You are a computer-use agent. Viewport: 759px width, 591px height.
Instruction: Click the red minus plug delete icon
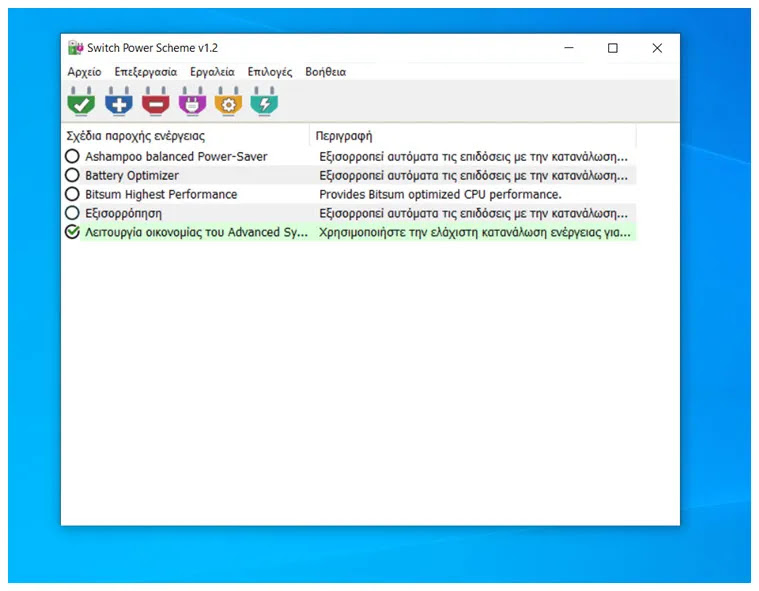(155, 102)
